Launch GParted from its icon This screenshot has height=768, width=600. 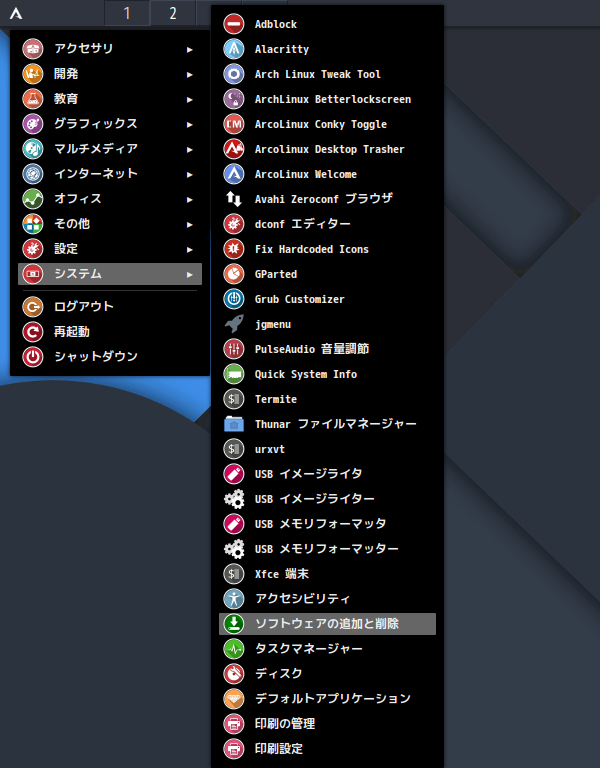point(234,274)
